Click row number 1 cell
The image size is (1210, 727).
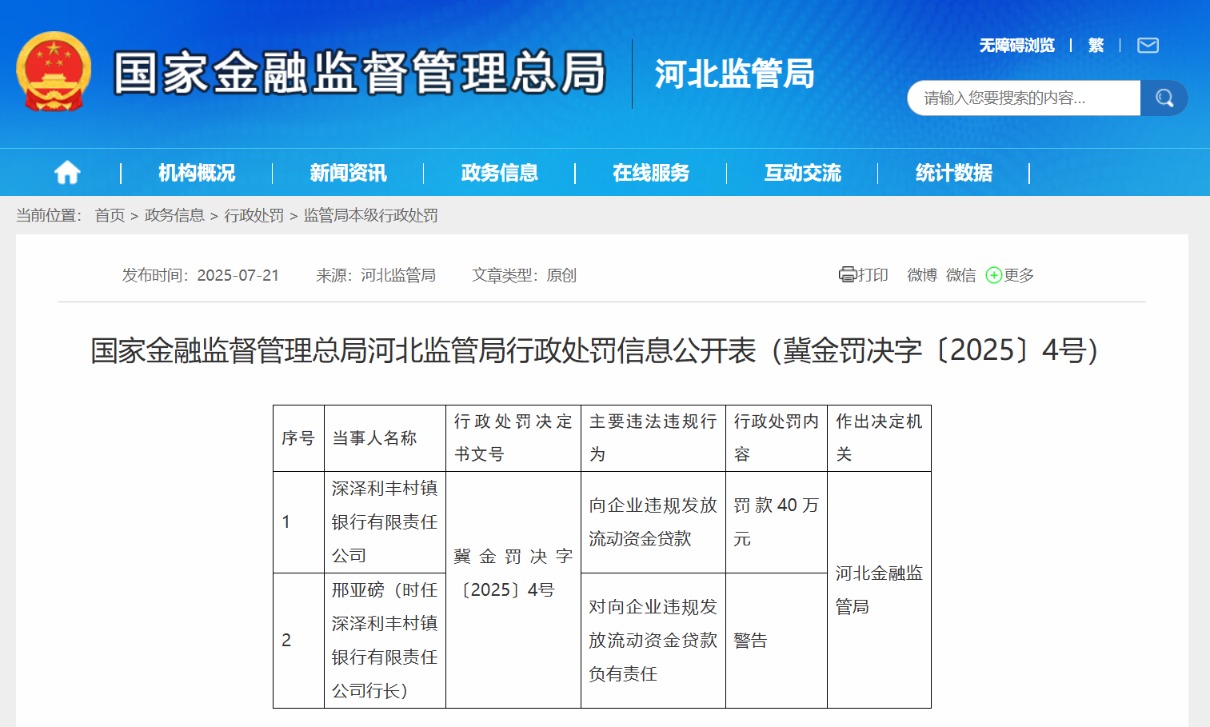298,522
